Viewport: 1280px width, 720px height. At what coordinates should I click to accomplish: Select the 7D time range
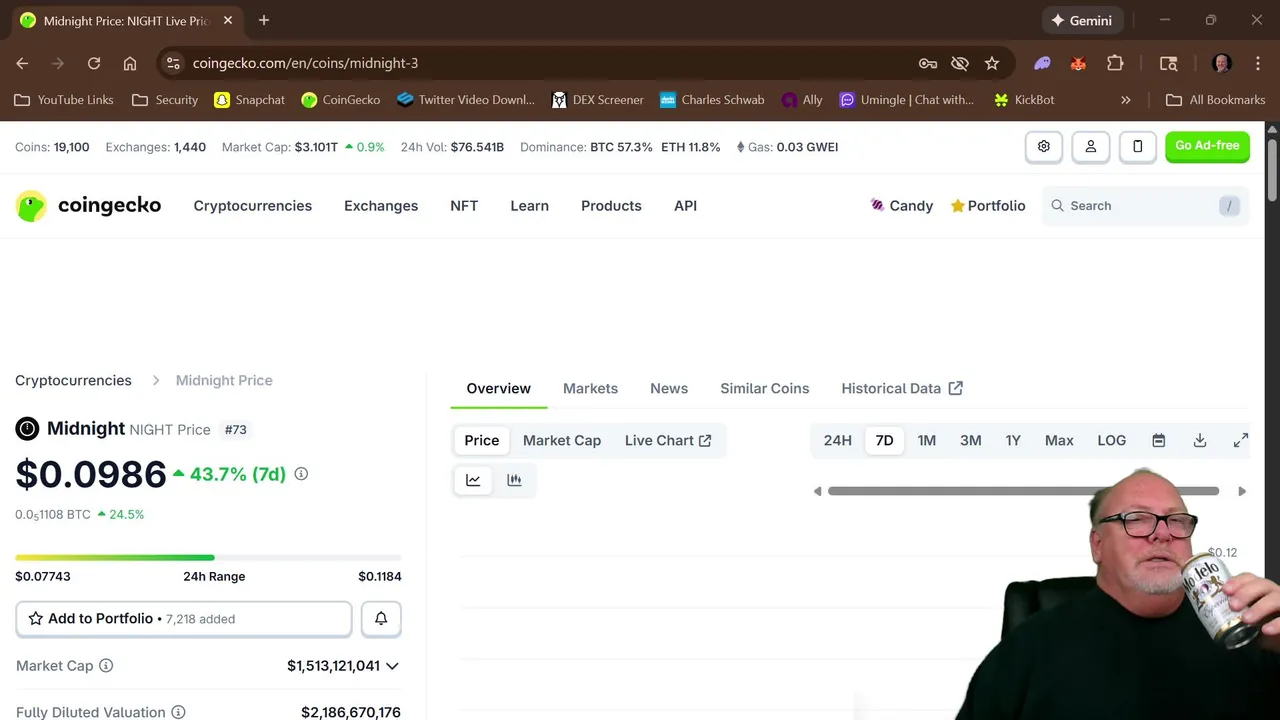tap(885, 440)
